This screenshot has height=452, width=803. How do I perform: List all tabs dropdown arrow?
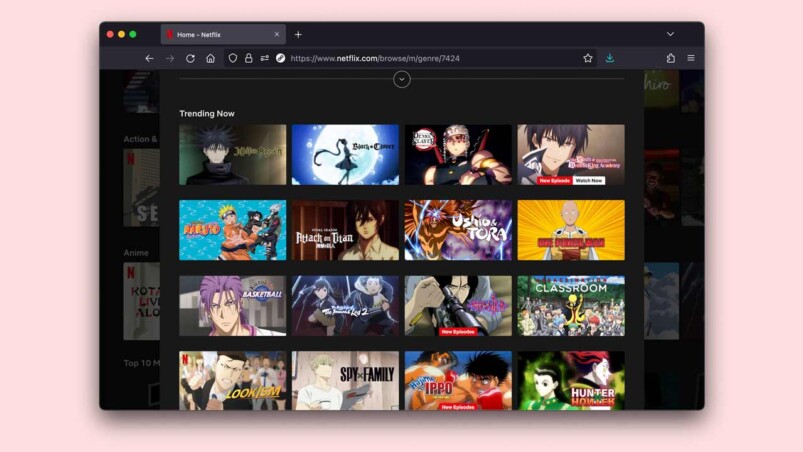click(670, 34)
